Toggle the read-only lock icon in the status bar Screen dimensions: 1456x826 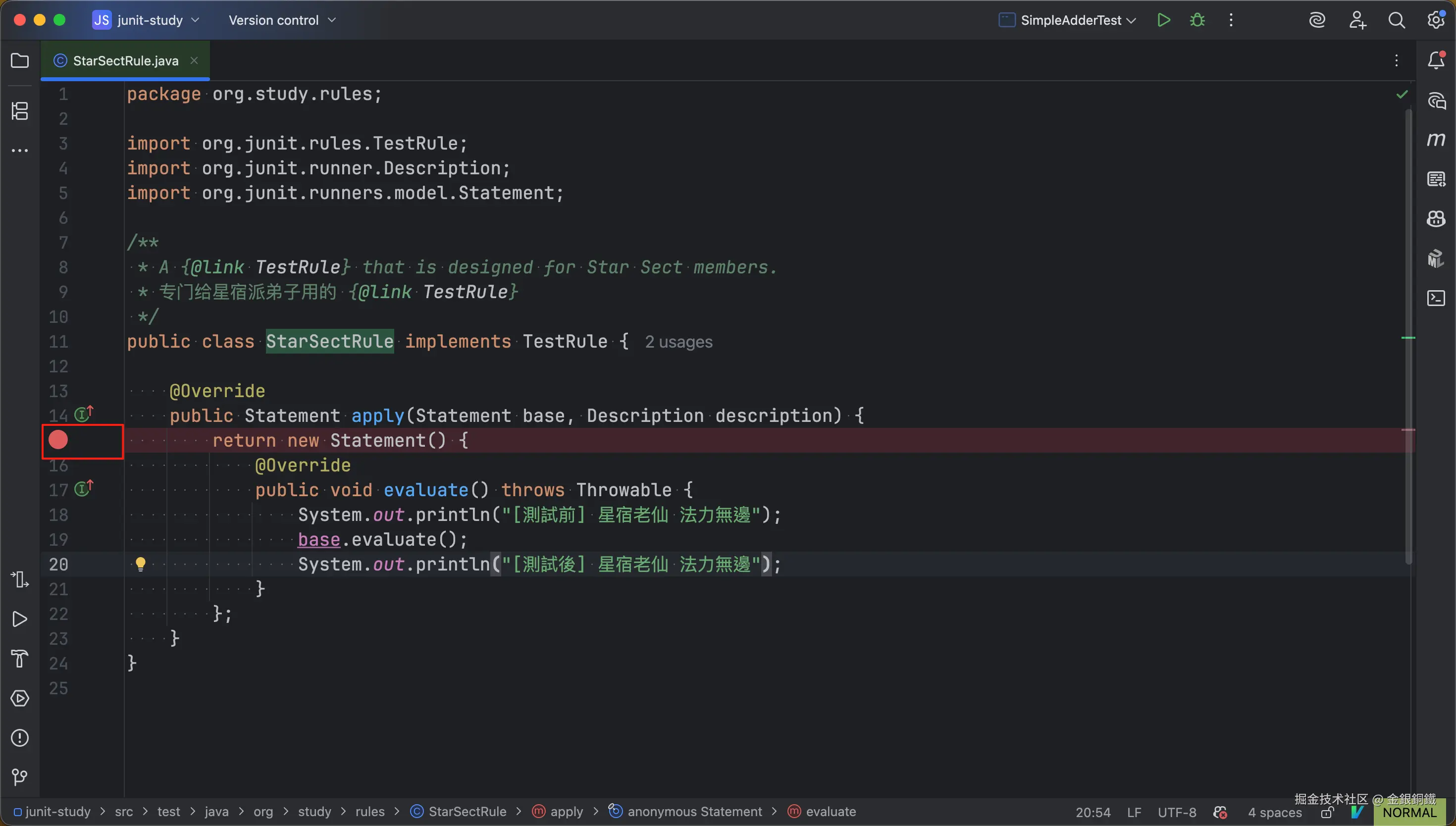tap(1327, 813)
